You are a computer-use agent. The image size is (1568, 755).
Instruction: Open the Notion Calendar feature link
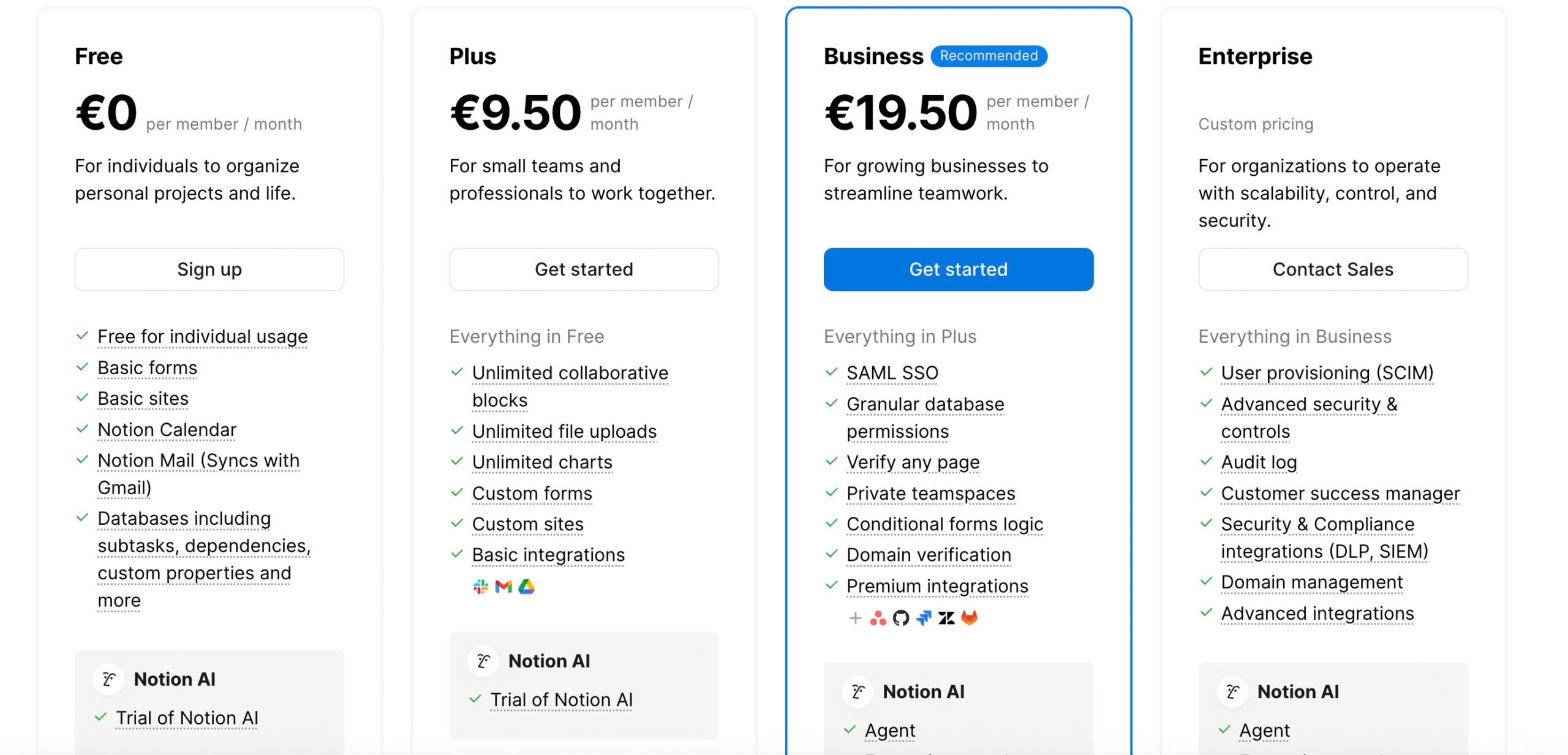(167, 430)
